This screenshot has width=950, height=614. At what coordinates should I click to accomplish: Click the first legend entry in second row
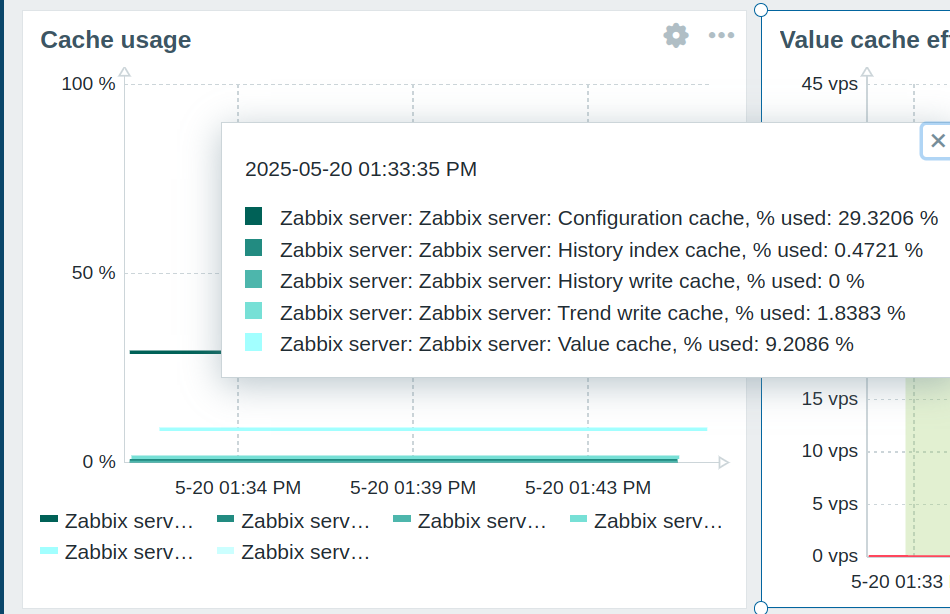(x=117, y=552)
